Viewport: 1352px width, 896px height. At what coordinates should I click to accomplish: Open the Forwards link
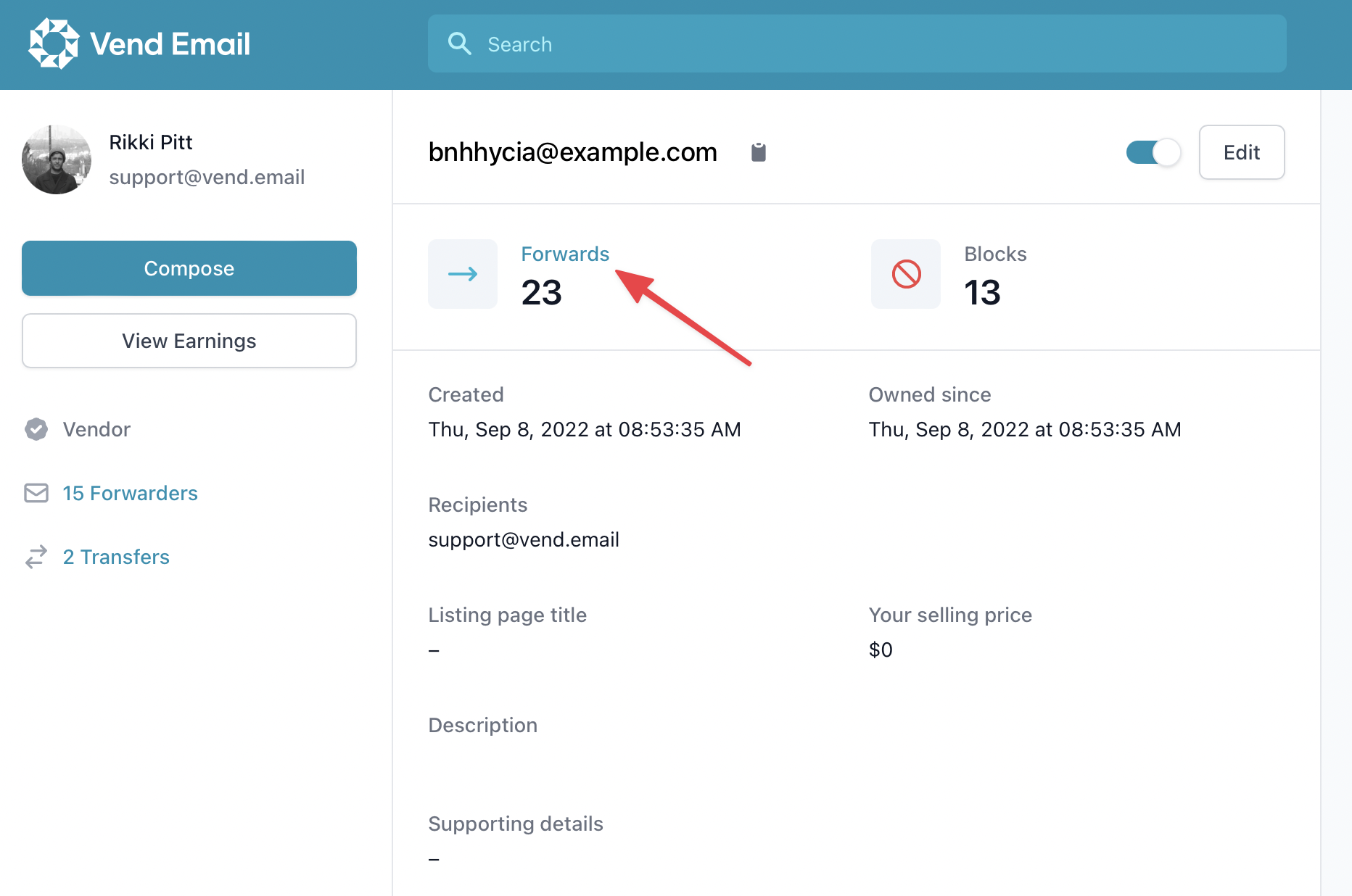(565, 254)
